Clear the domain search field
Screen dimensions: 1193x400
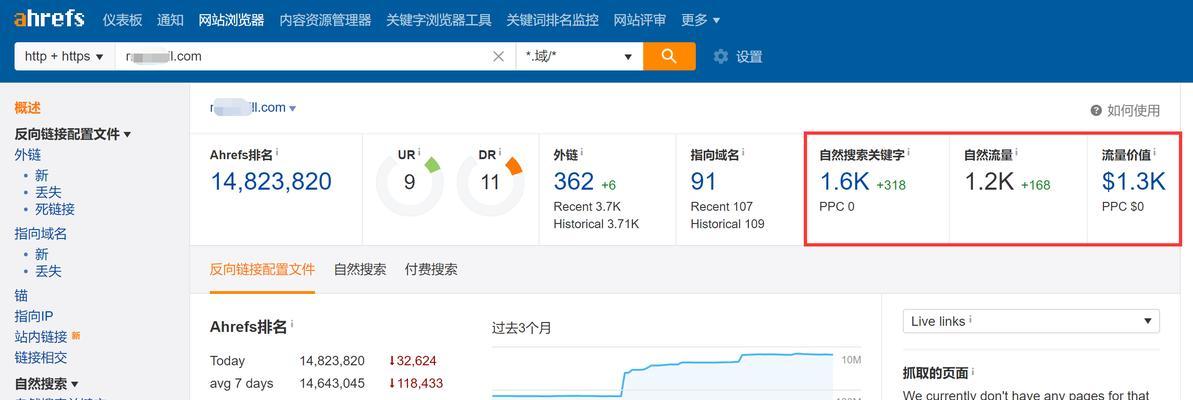point(498,56)
